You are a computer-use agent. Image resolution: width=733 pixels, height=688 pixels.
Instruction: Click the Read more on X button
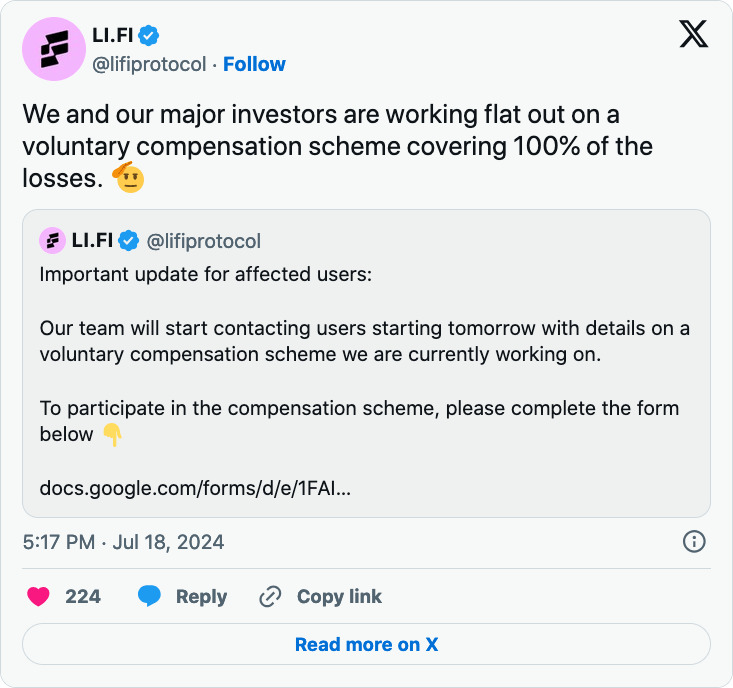(366, 644)
